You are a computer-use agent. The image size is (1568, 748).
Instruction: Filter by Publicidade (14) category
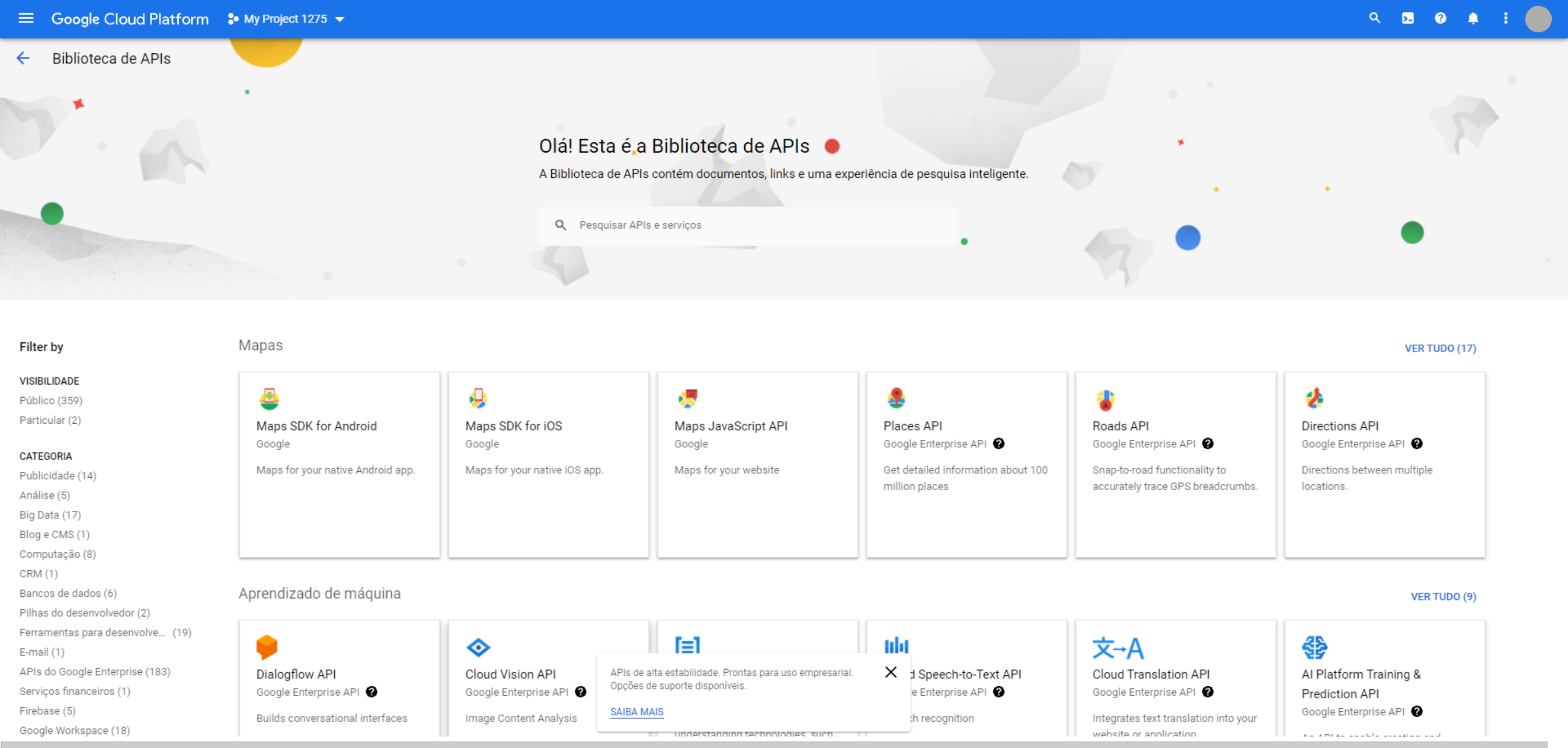[58, 475]
